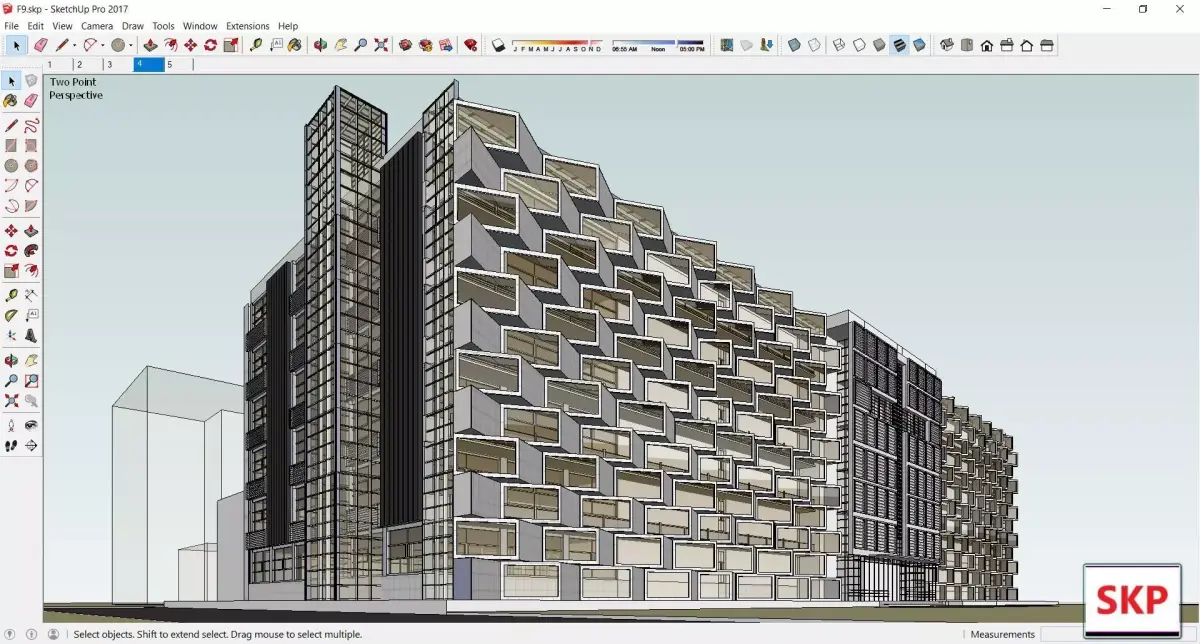The width and height of the screenshot is (1200, 644).
Task: Enable Shaded face style
Action: (879, 45)
